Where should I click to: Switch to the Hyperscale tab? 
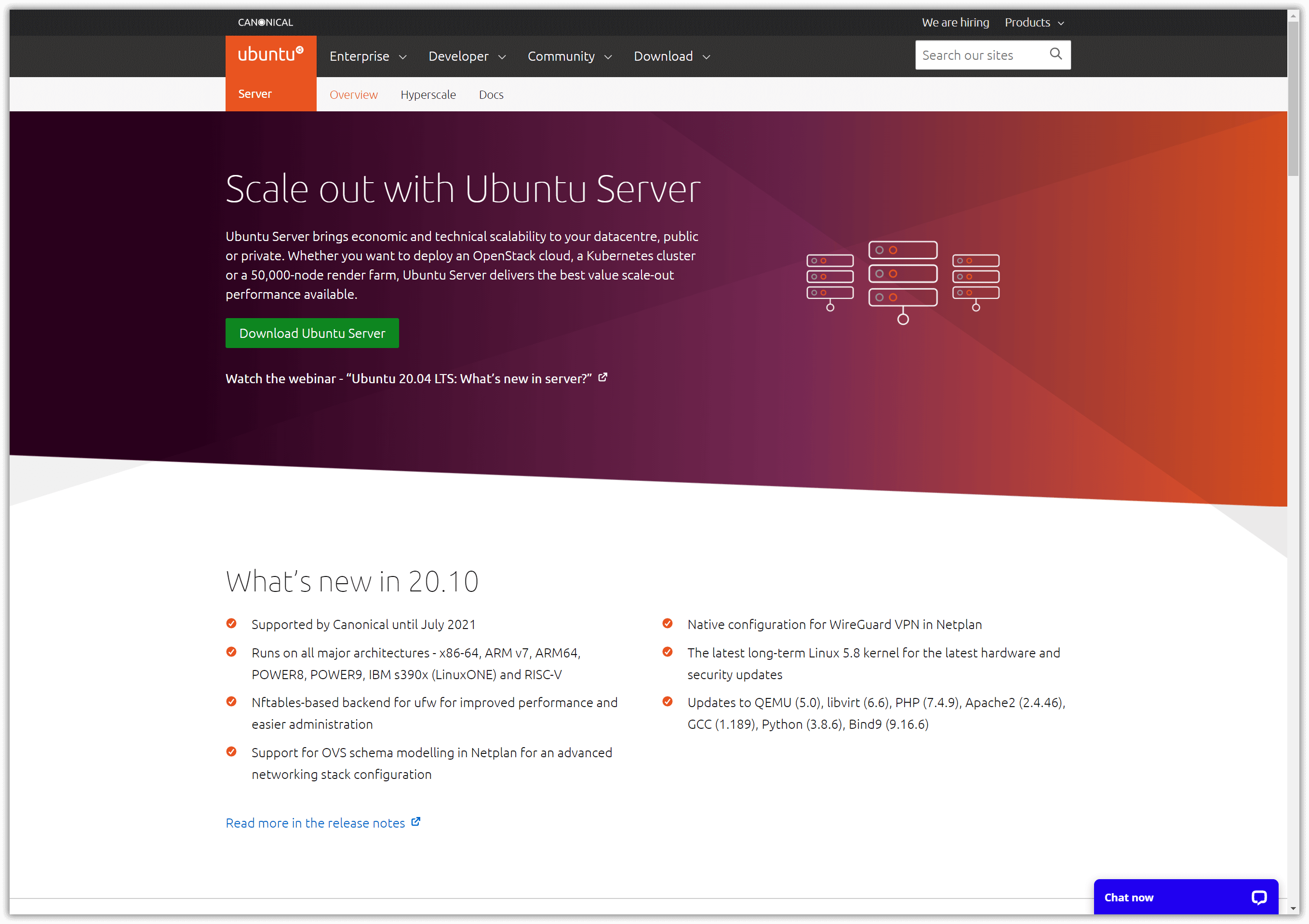coord(428,94)
